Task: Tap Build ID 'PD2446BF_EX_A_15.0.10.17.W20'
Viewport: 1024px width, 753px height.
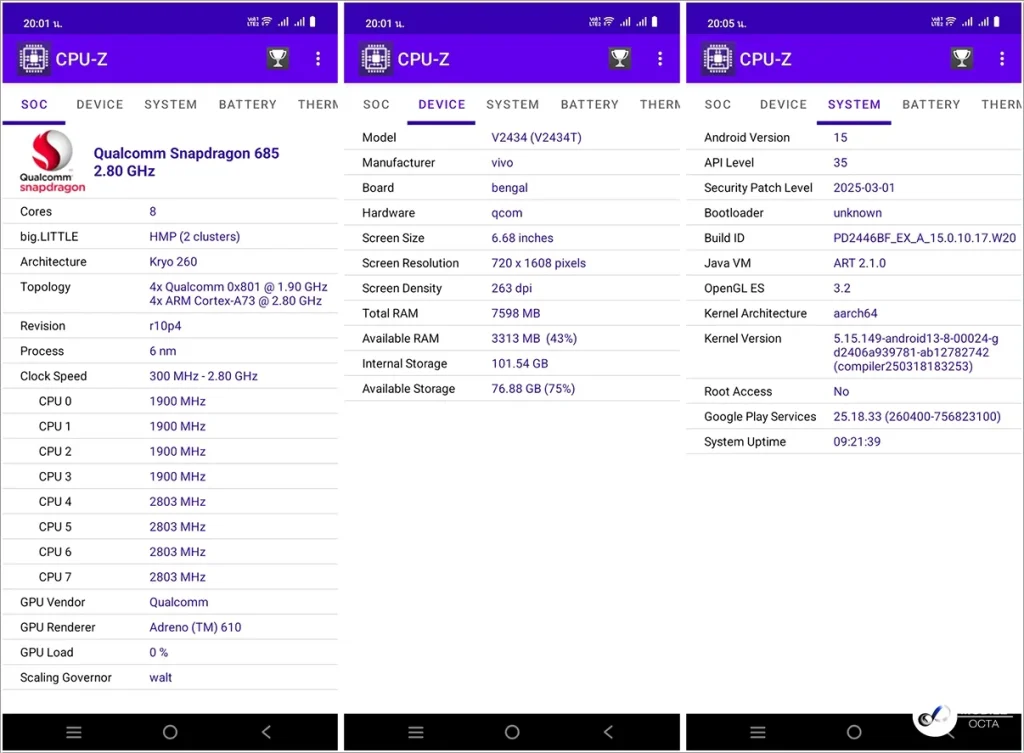Action: [925, 238]
